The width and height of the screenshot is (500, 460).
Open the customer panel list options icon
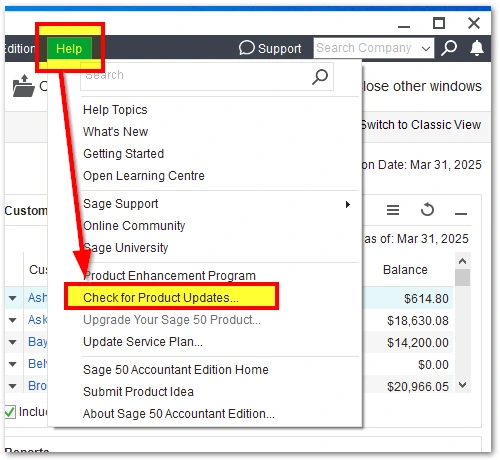tap(393, 210)
